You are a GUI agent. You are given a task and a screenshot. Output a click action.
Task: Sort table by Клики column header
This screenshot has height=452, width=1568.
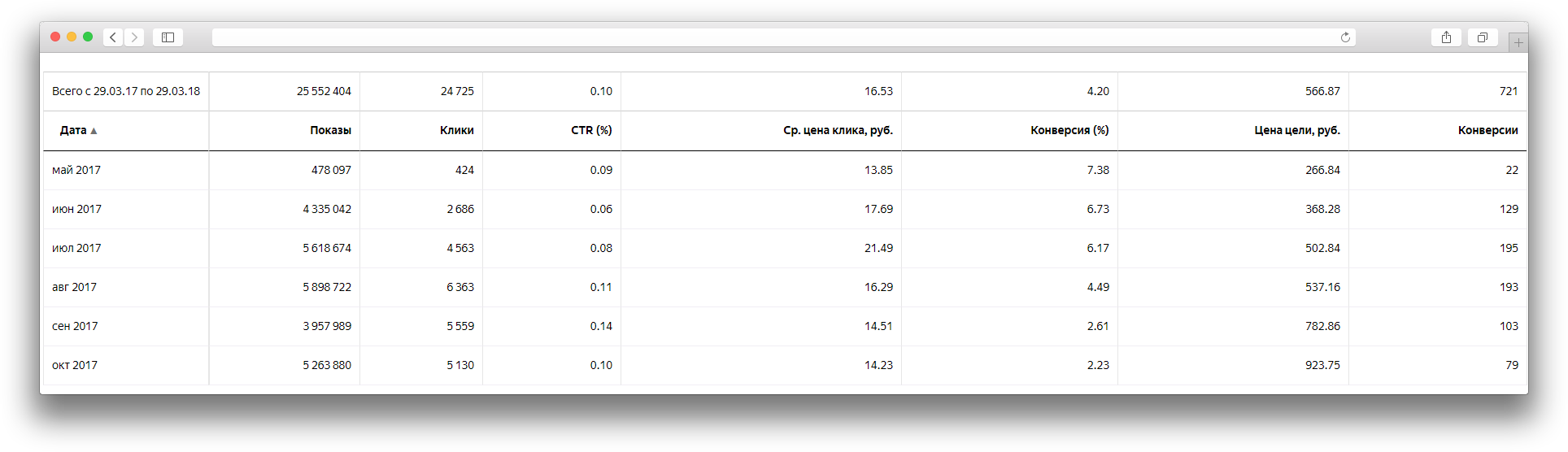456,130
